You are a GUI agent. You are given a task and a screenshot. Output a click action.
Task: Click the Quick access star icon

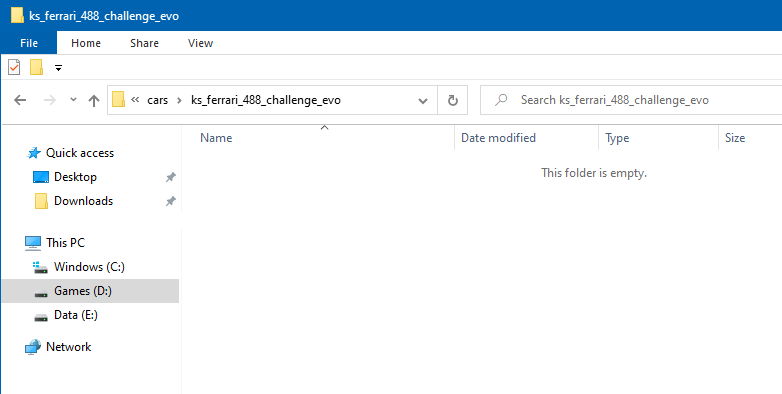point(33,153)
